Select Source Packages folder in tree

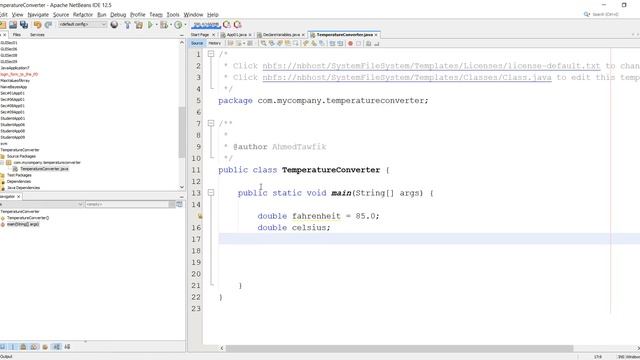(21, 156)
